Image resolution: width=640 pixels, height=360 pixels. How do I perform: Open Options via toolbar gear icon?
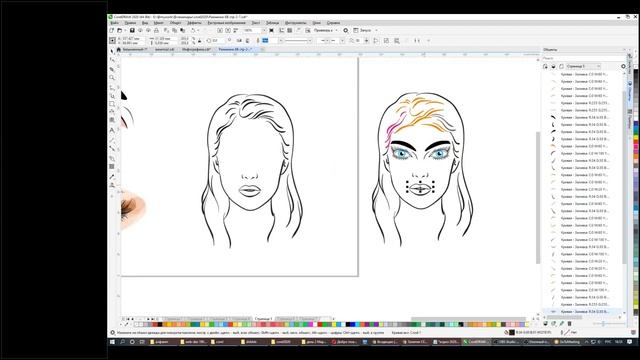click(346, 30)
